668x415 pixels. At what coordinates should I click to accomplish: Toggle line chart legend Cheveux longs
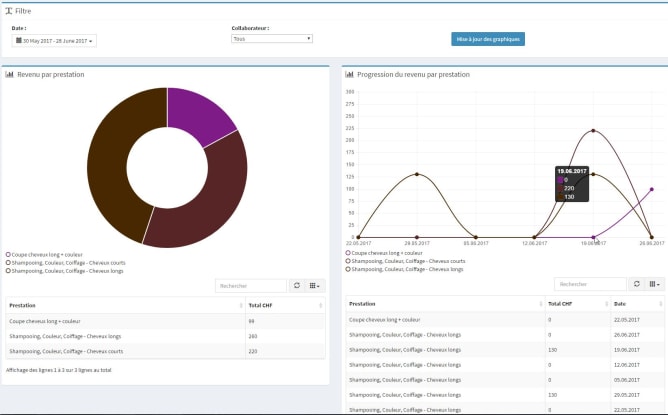point(404,269)
